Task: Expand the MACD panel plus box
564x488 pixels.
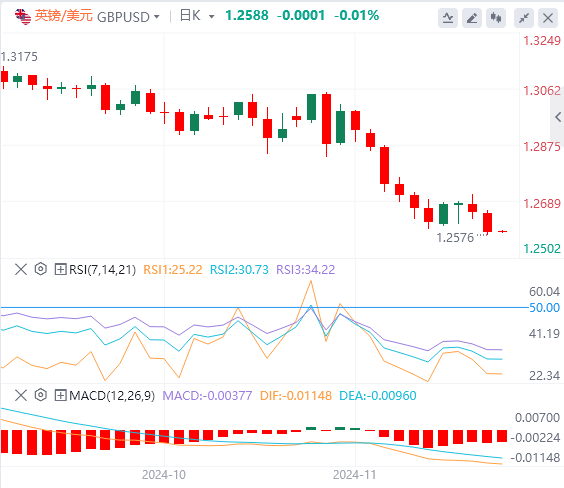Action: coord(60,395)
